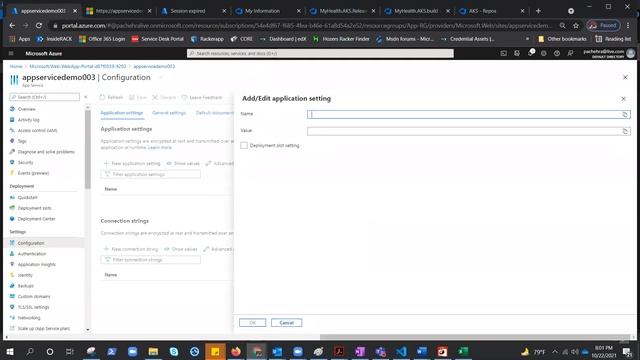640x360 pixels.
Task: Click the Cancel button in the panel
Action: [287, 323]
